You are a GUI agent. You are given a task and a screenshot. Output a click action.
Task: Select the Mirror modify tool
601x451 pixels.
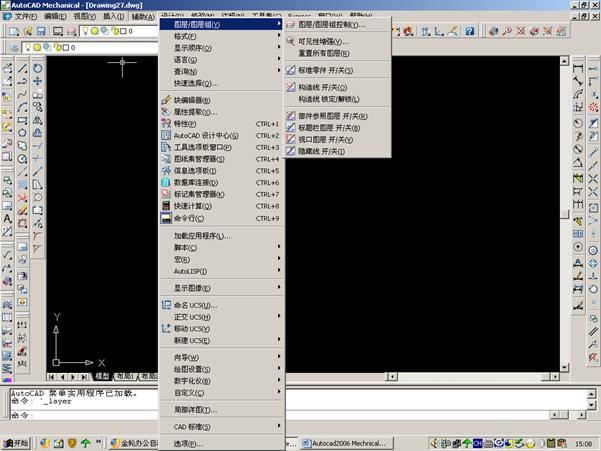point(38,120)
